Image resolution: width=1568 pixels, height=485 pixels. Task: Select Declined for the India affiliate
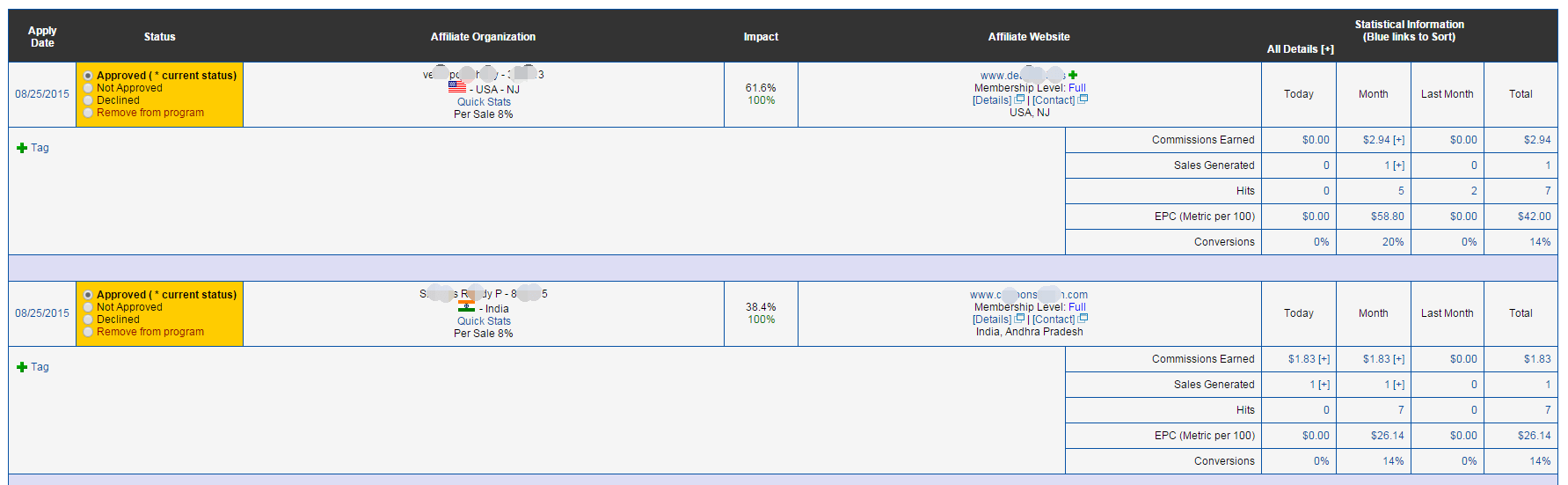[88, 320]
